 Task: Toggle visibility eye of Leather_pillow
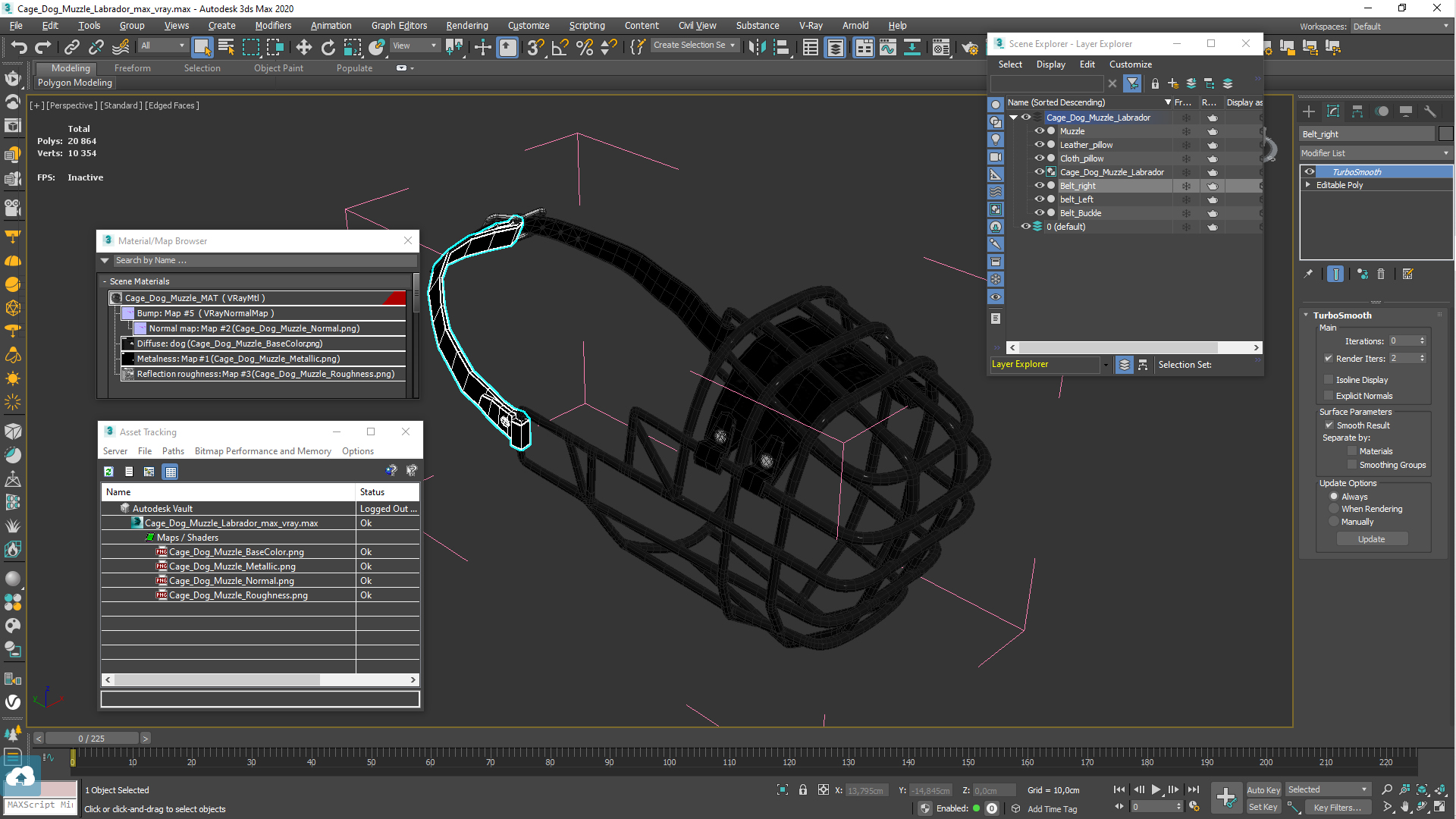point(1040,145)
